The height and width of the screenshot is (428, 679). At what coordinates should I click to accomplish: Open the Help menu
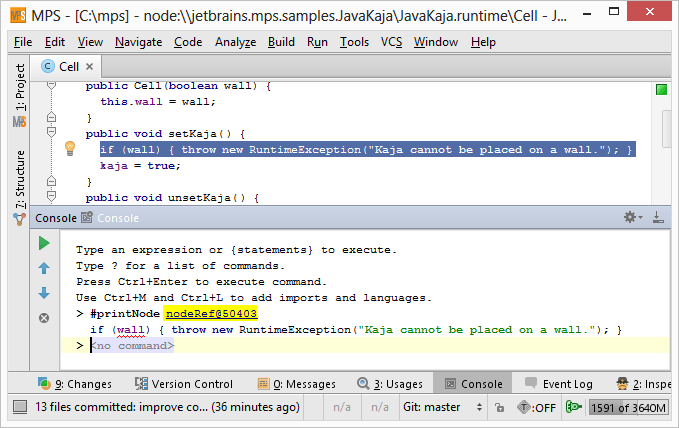point(483,42)
